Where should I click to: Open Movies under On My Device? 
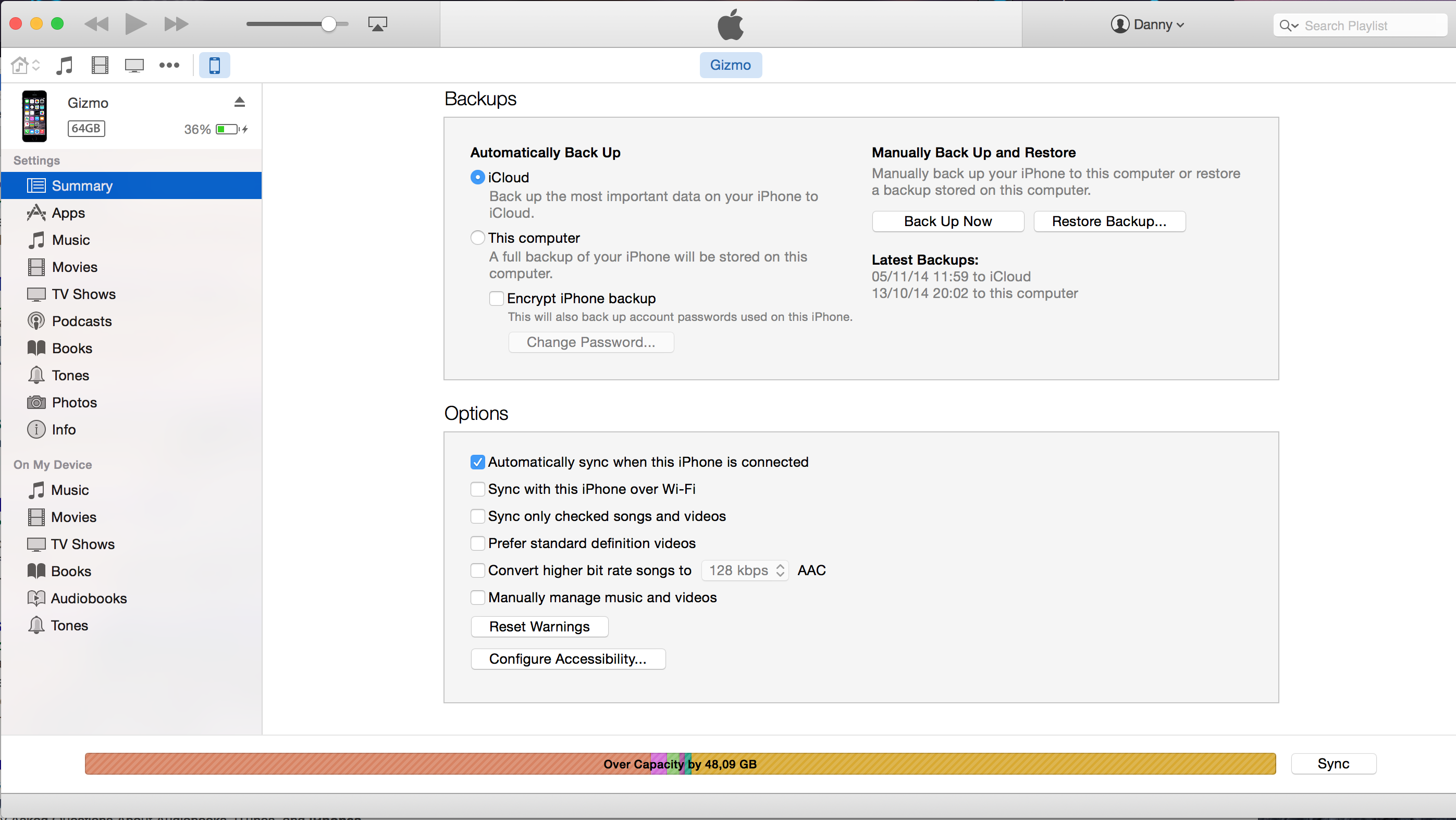(131, 517)
